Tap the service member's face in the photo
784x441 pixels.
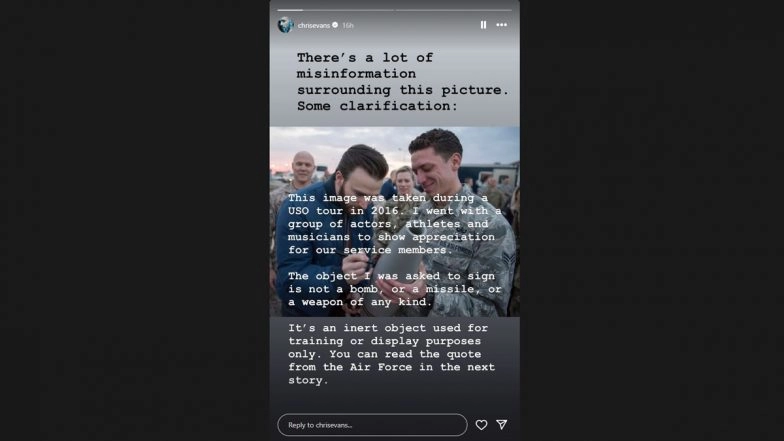point(436,163)
